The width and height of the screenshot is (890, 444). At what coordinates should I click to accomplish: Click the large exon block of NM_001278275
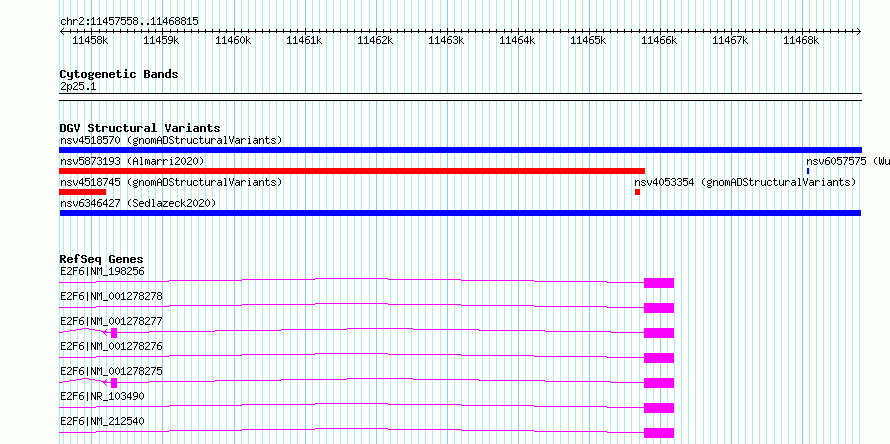[659, 383]
